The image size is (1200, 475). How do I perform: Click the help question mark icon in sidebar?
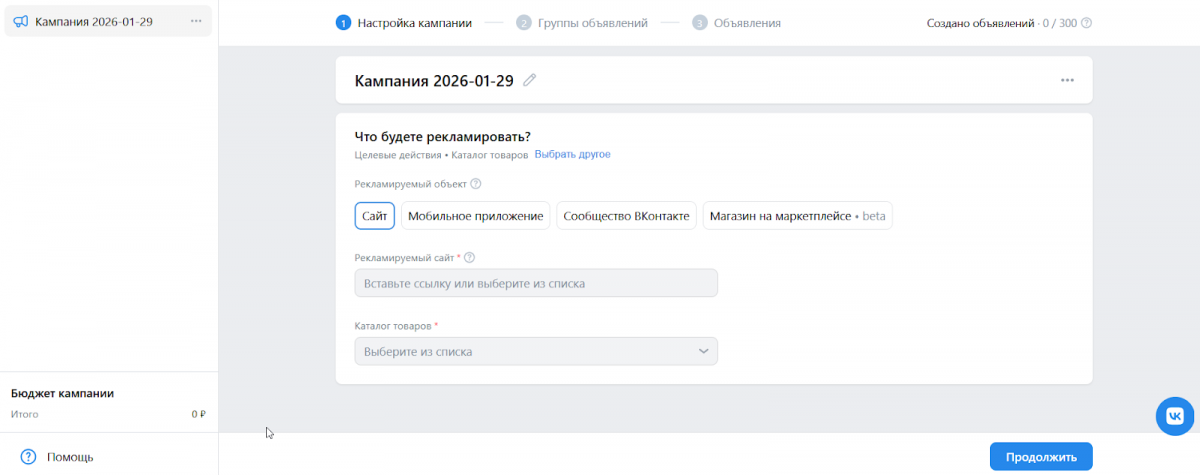coord(28,457)
